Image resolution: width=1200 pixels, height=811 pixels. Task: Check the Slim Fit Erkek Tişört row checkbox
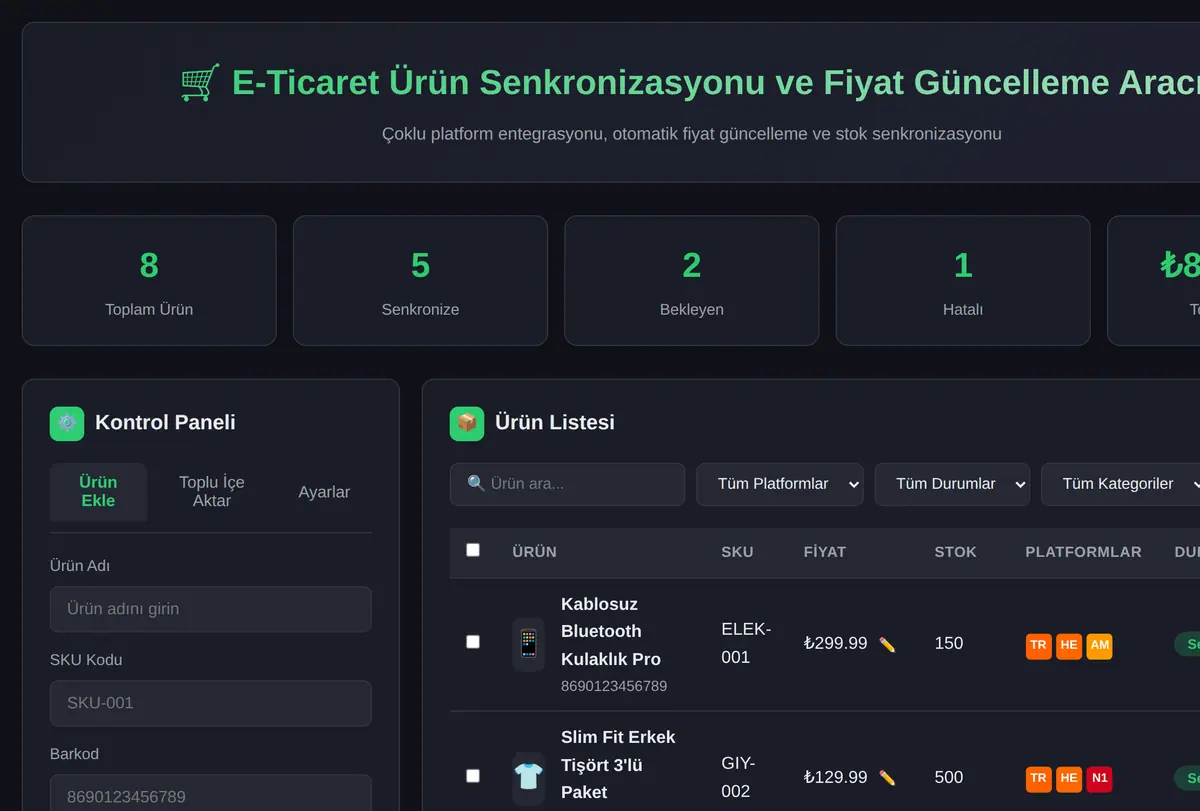(x=473, y=776)
